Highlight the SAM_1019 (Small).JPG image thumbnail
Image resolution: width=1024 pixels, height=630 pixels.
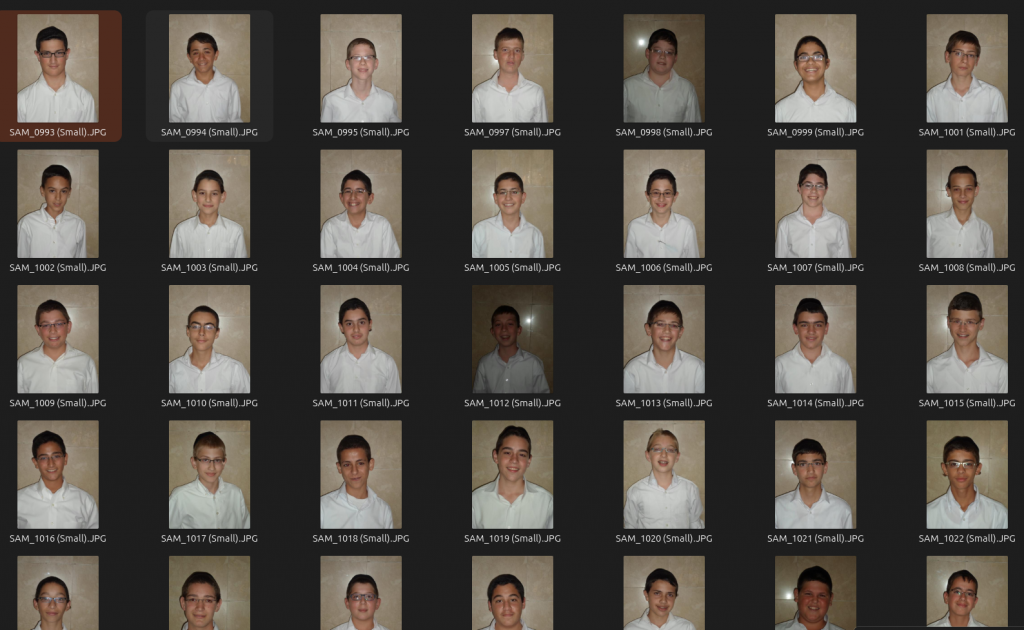coord(513,475)
